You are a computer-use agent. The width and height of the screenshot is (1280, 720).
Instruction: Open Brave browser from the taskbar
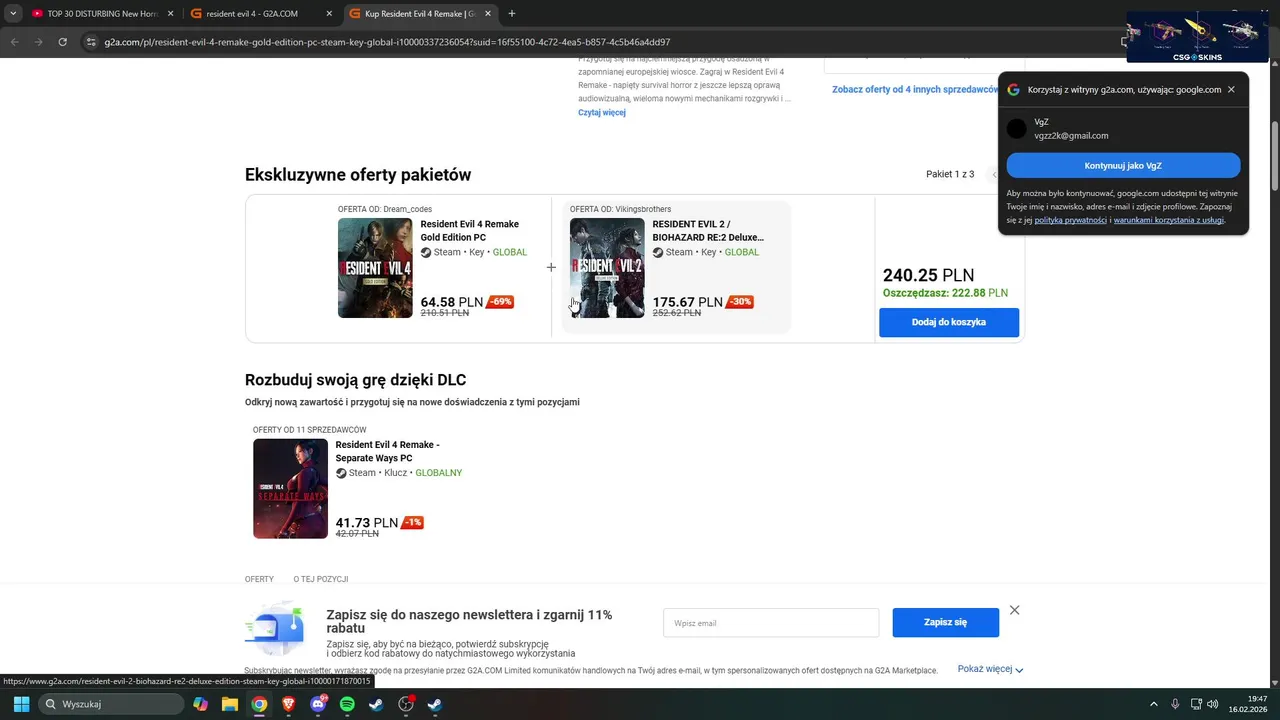[289, 704]
